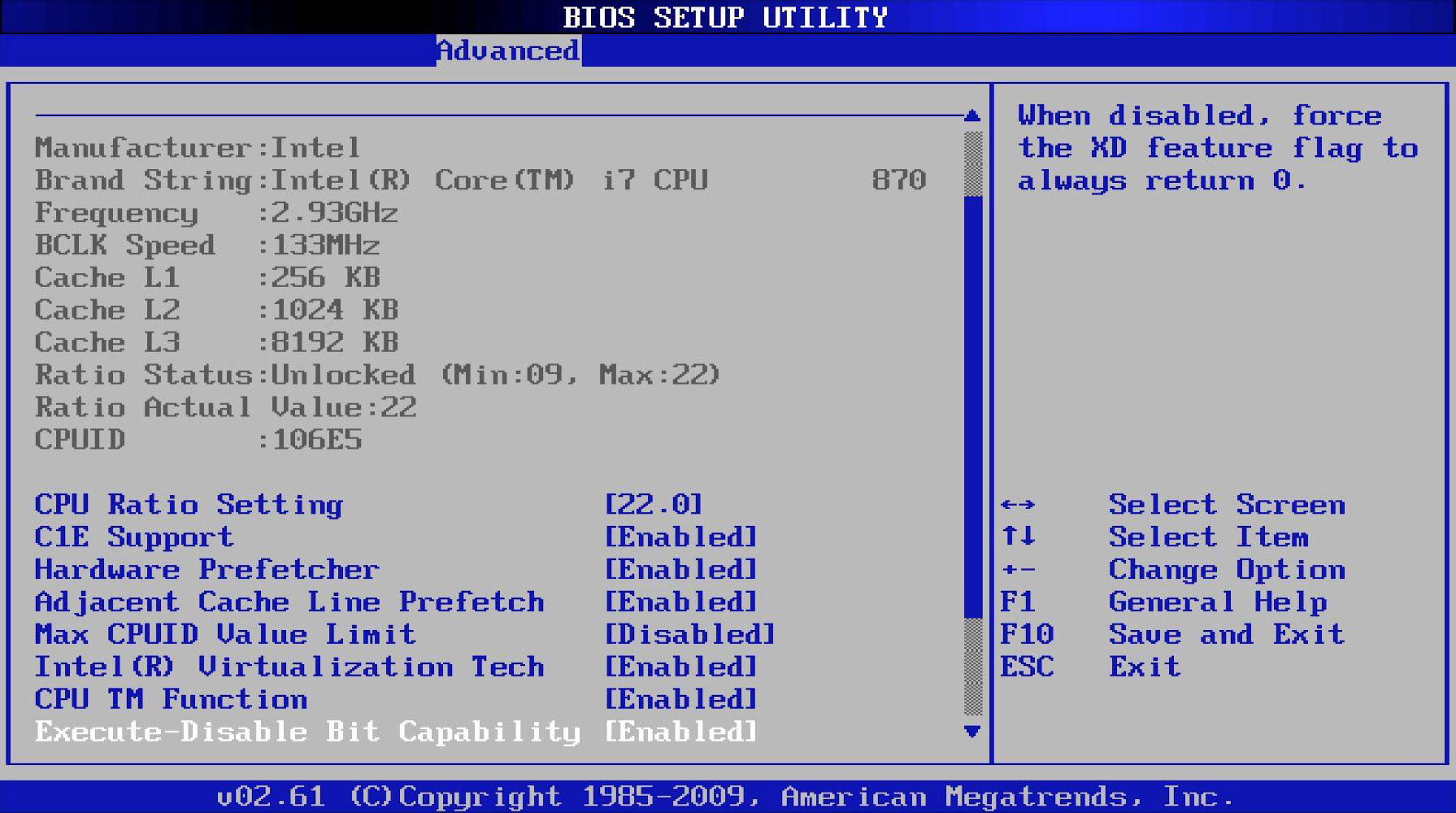1456x813 pixels.
Task: Click the Cache L1 :256 KB line
Action: tap(207, 278)
